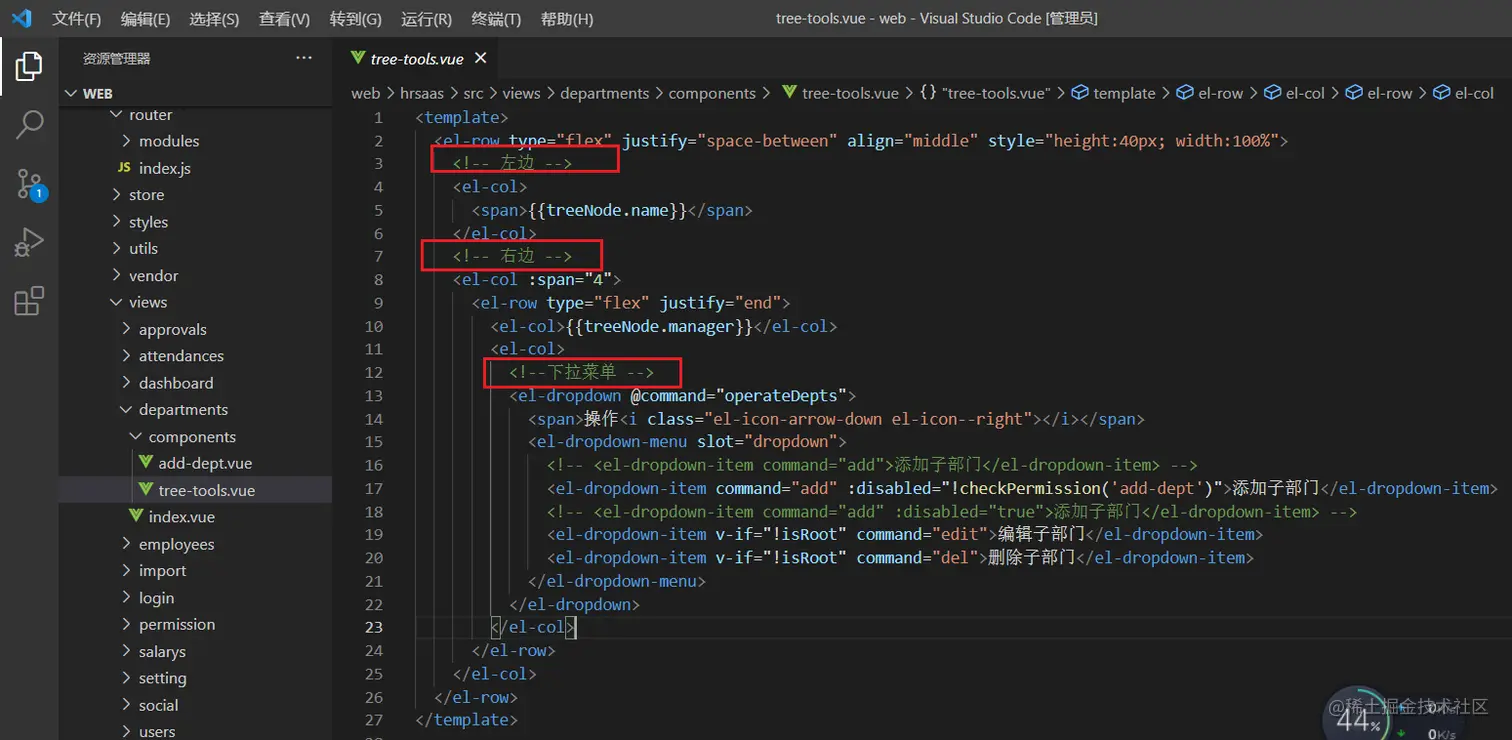Image resolution: width=1512 pixels, height=740 pixels.
Task: Select tree-tools.vue in the Explorer tree
Action: point(196,490)
